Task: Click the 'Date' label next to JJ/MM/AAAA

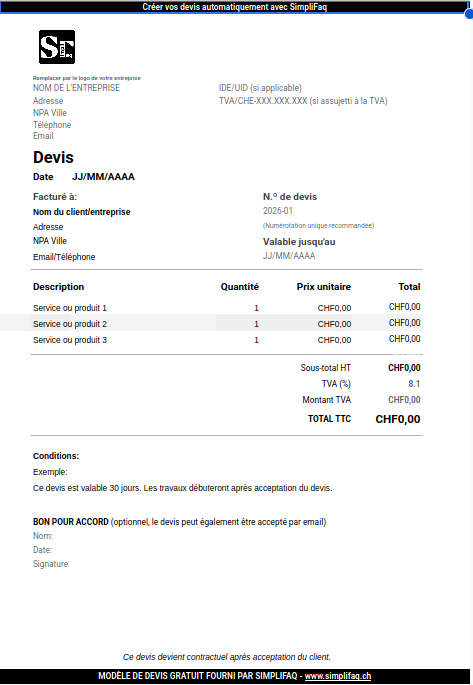Action: click(x=43, y=177)
